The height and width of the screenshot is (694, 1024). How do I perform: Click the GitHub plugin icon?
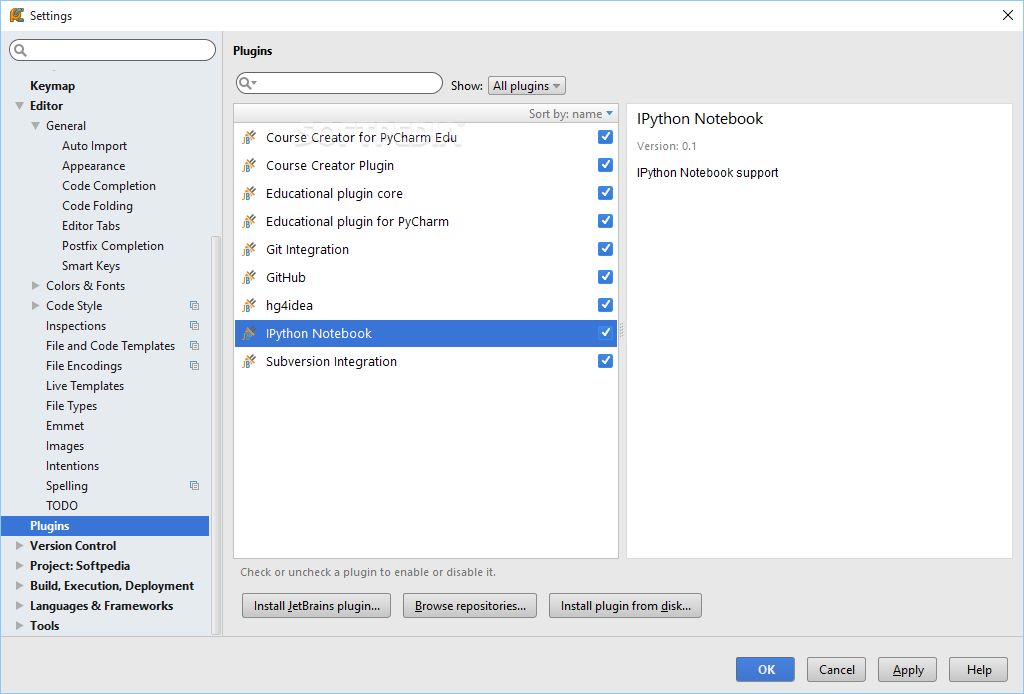248,277
